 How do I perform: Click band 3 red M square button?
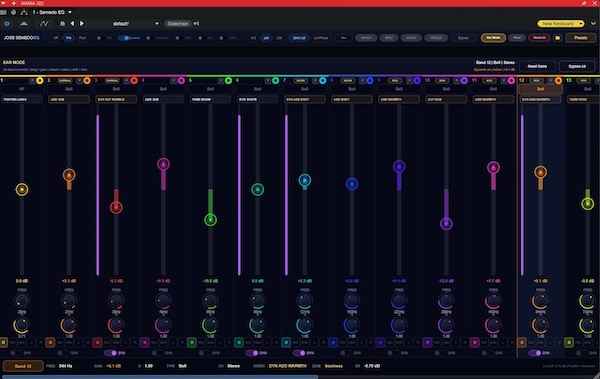97,342
